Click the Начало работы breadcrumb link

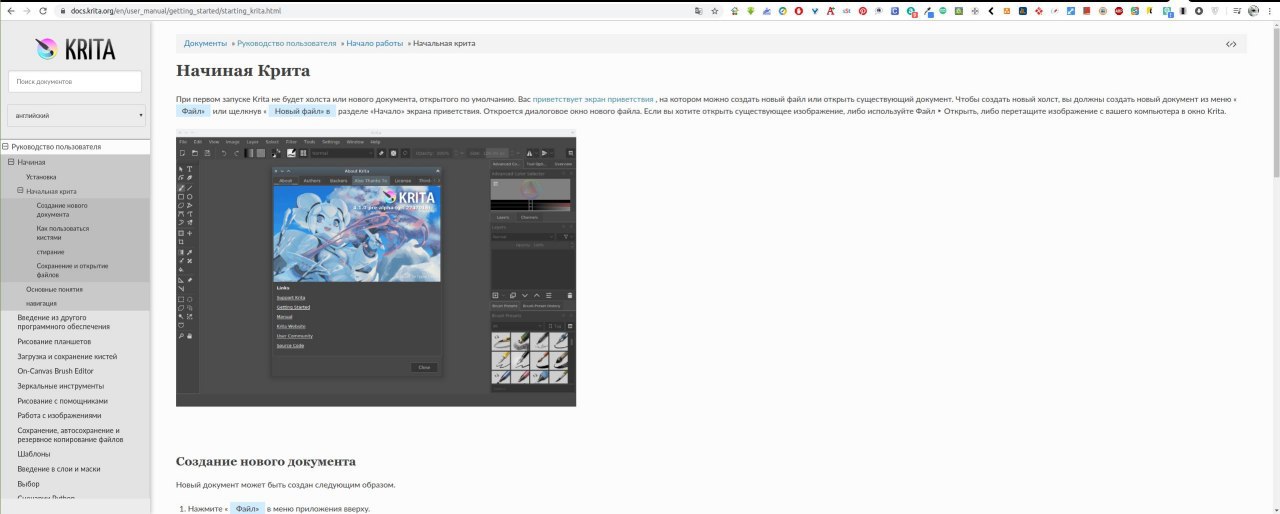pyautogui.click(x=375, y=44)
